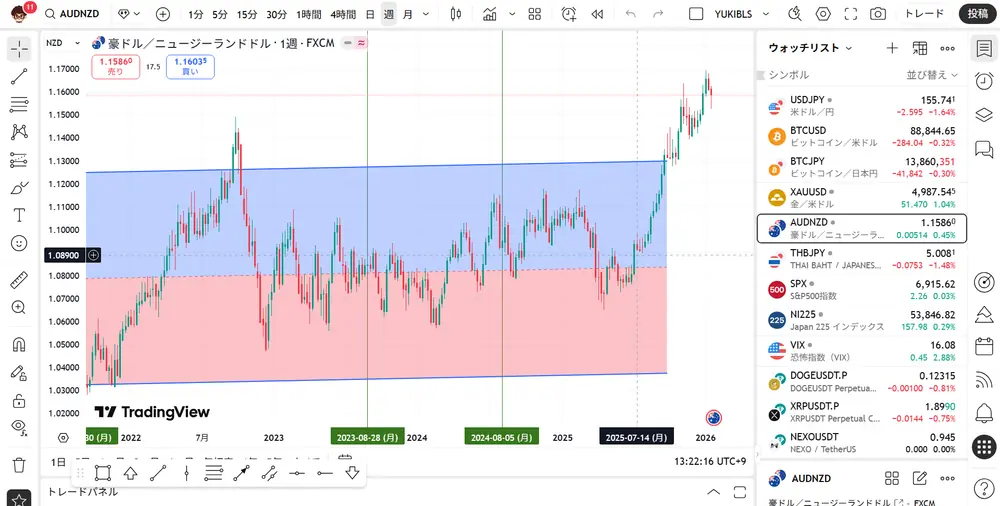
Task: Switch to the 日 timeframe
Action: click(x=370, y=14)
